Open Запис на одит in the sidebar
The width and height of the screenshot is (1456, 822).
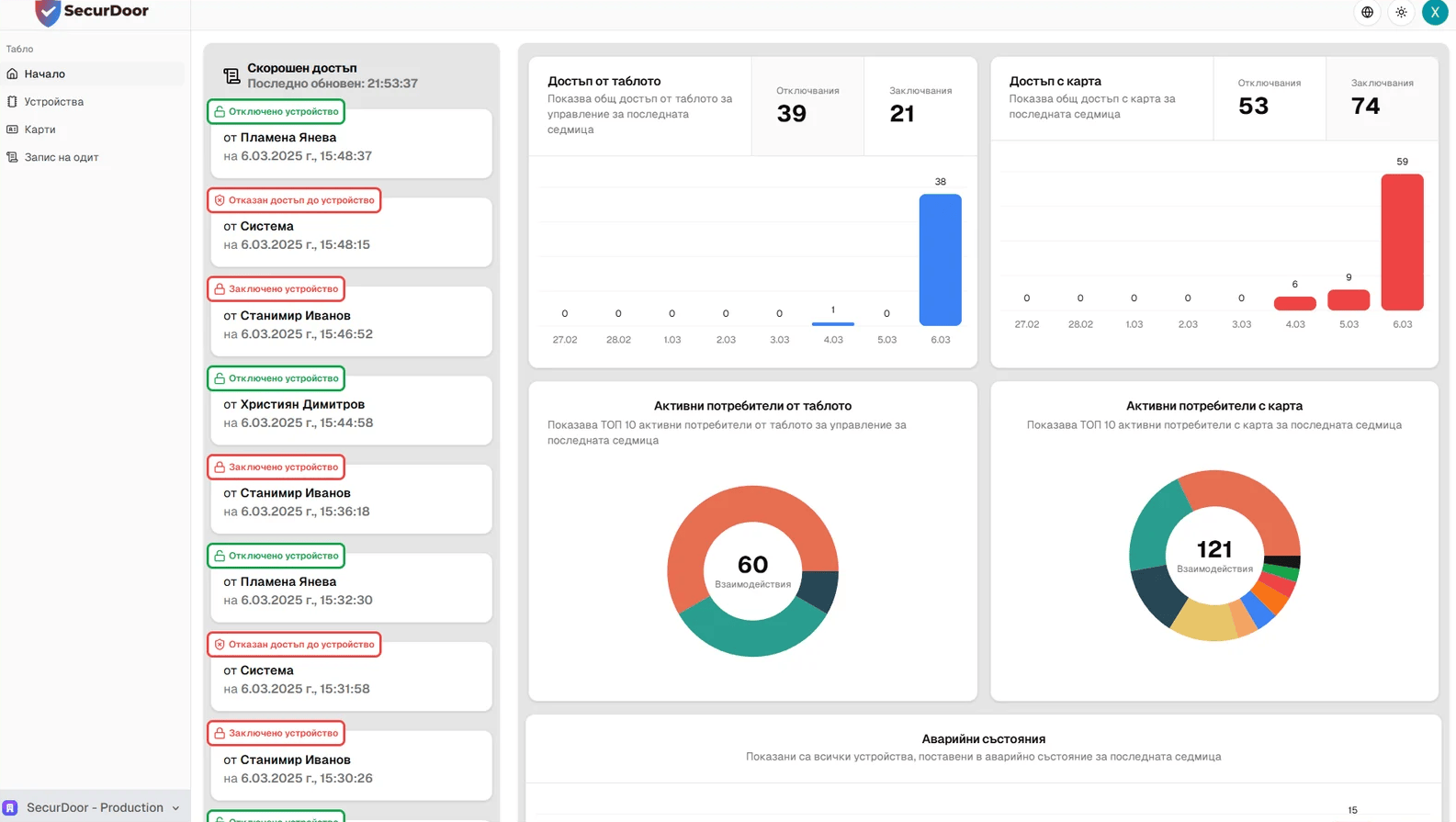point(92,157)
